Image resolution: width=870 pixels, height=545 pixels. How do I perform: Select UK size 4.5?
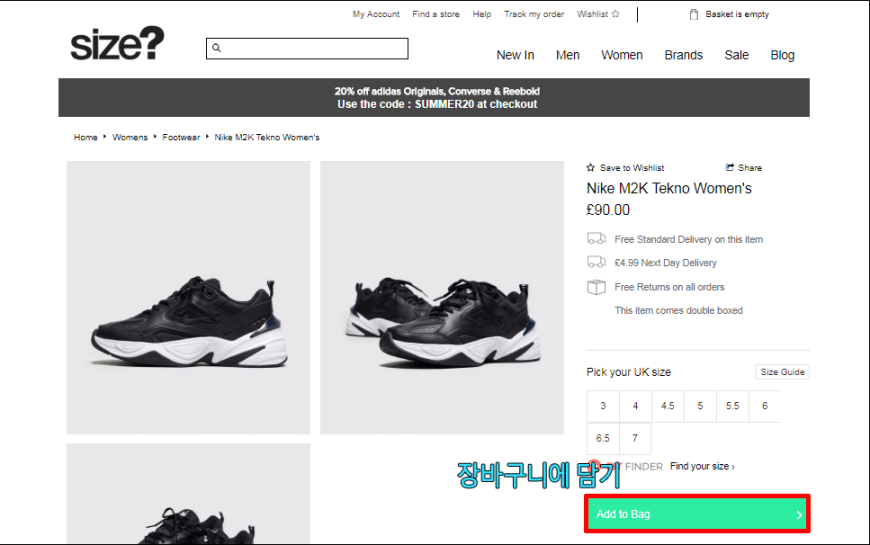pyautogui.click(x=667, y=406)
